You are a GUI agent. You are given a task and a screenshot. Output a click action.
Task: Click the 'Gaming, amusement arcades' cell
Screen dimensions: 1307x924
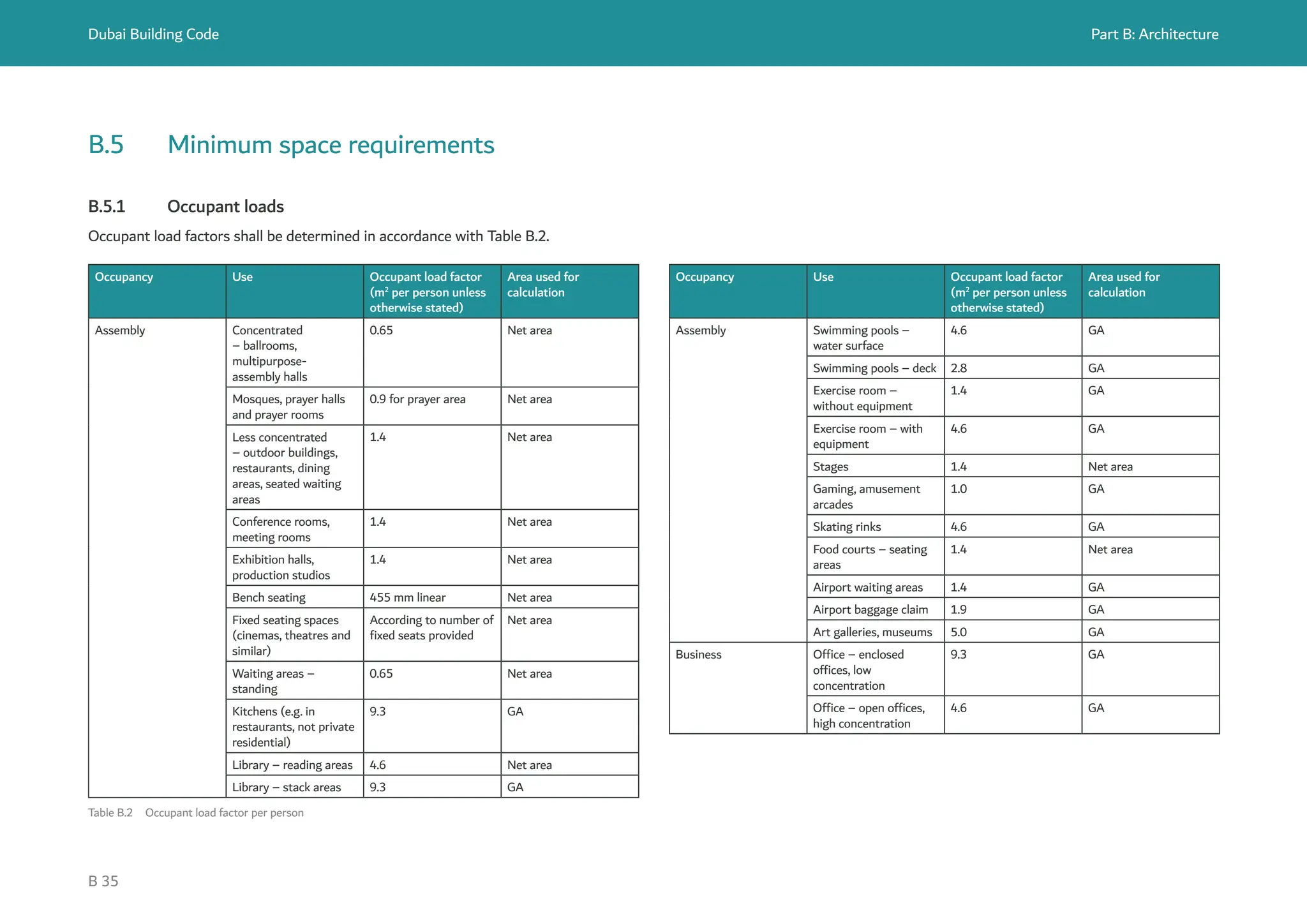click(x=866, y=496)
